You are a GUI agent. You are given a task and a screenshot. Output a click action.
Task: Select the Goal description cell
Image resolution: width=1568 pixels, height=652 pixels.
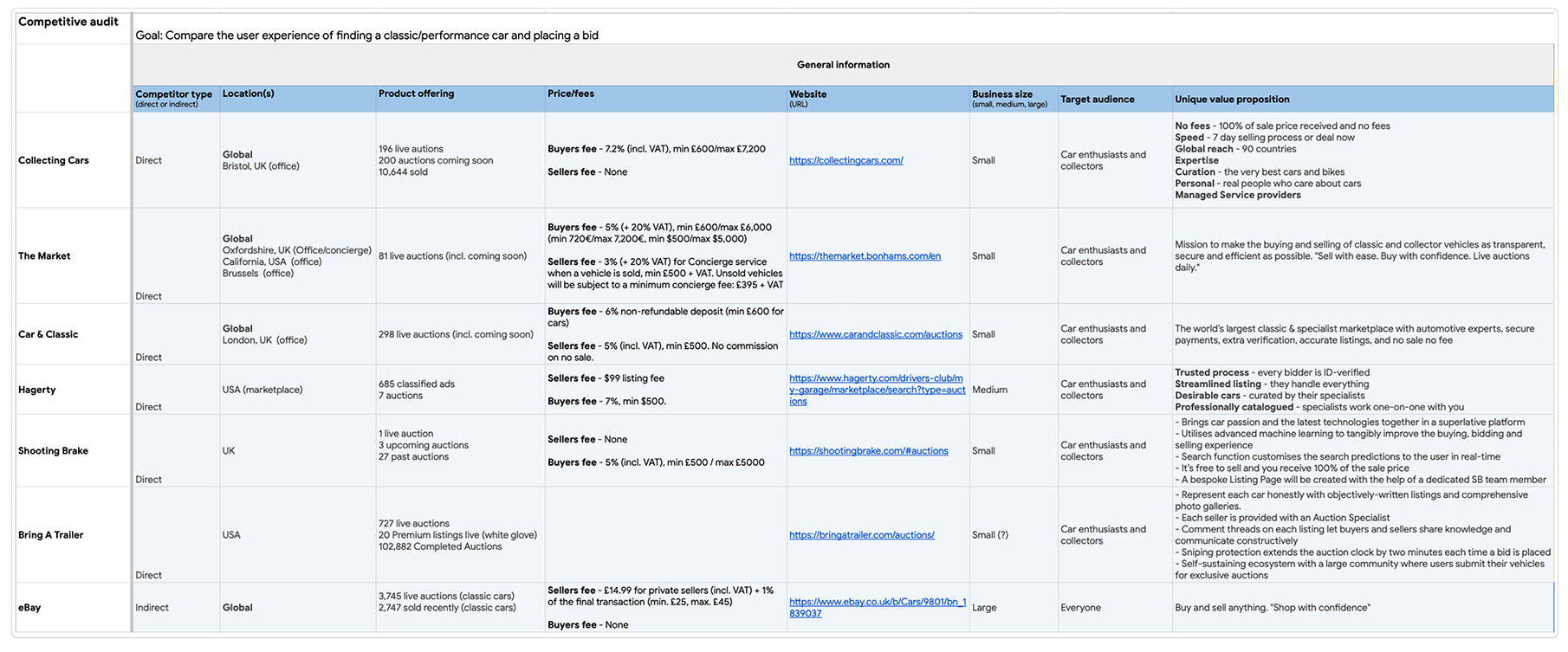click(x=367, y=36)
